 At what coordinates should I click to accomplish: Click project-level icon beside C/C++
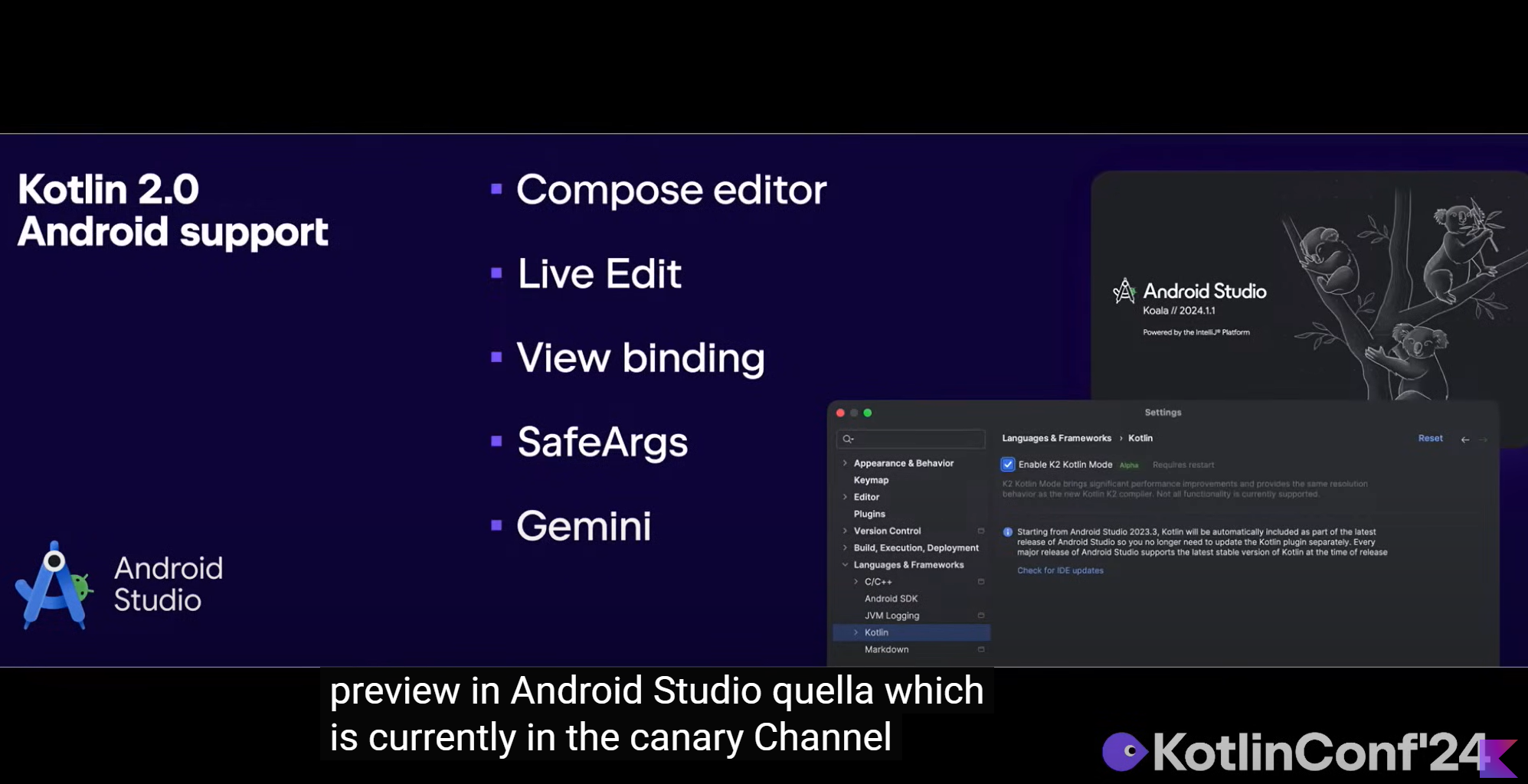pyautogui.click(x=980, y=582)
